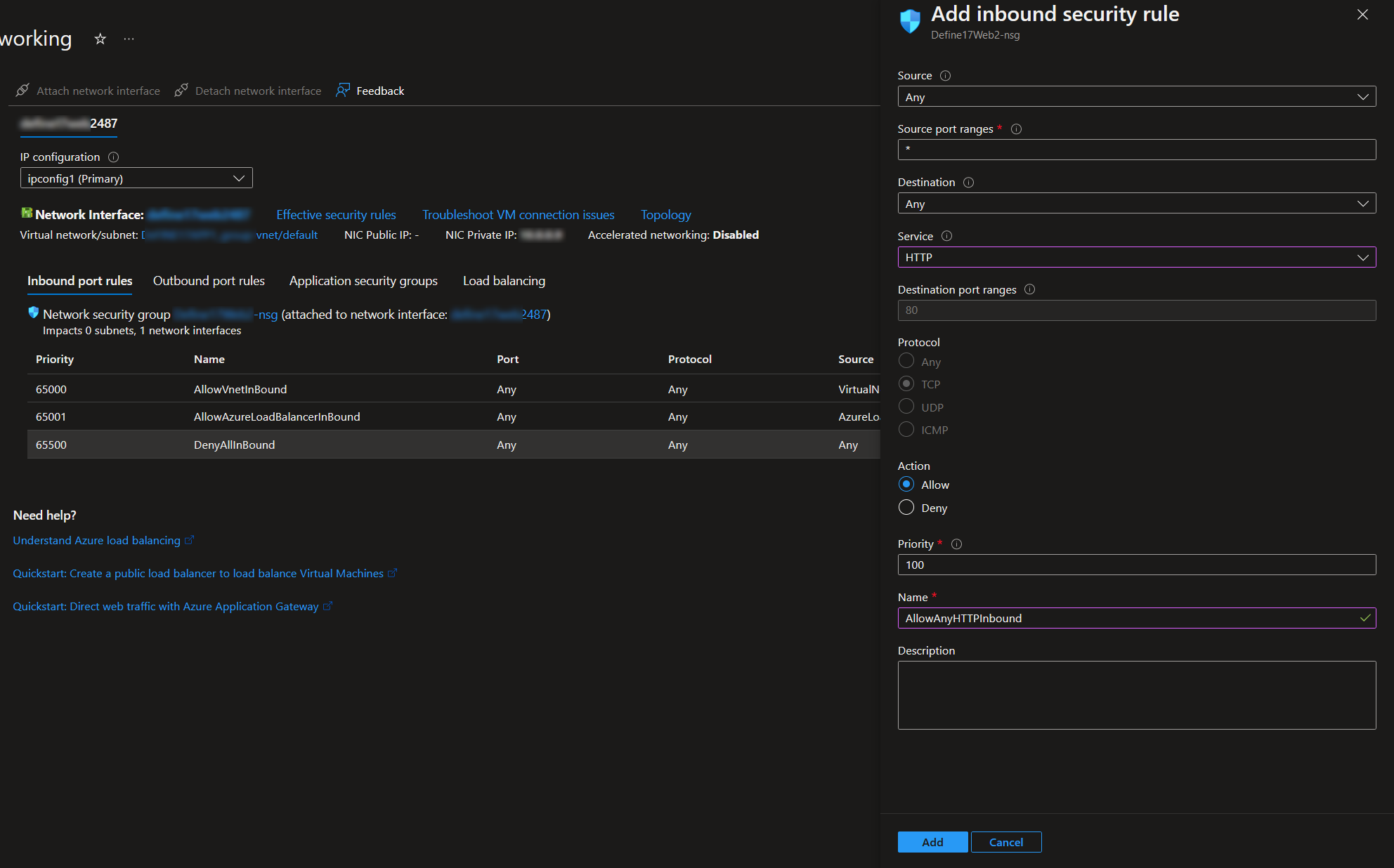Click external link icon beside public load balancer quickstart
This screenshot has height=868, width=1394.
(x=392, y=573)
